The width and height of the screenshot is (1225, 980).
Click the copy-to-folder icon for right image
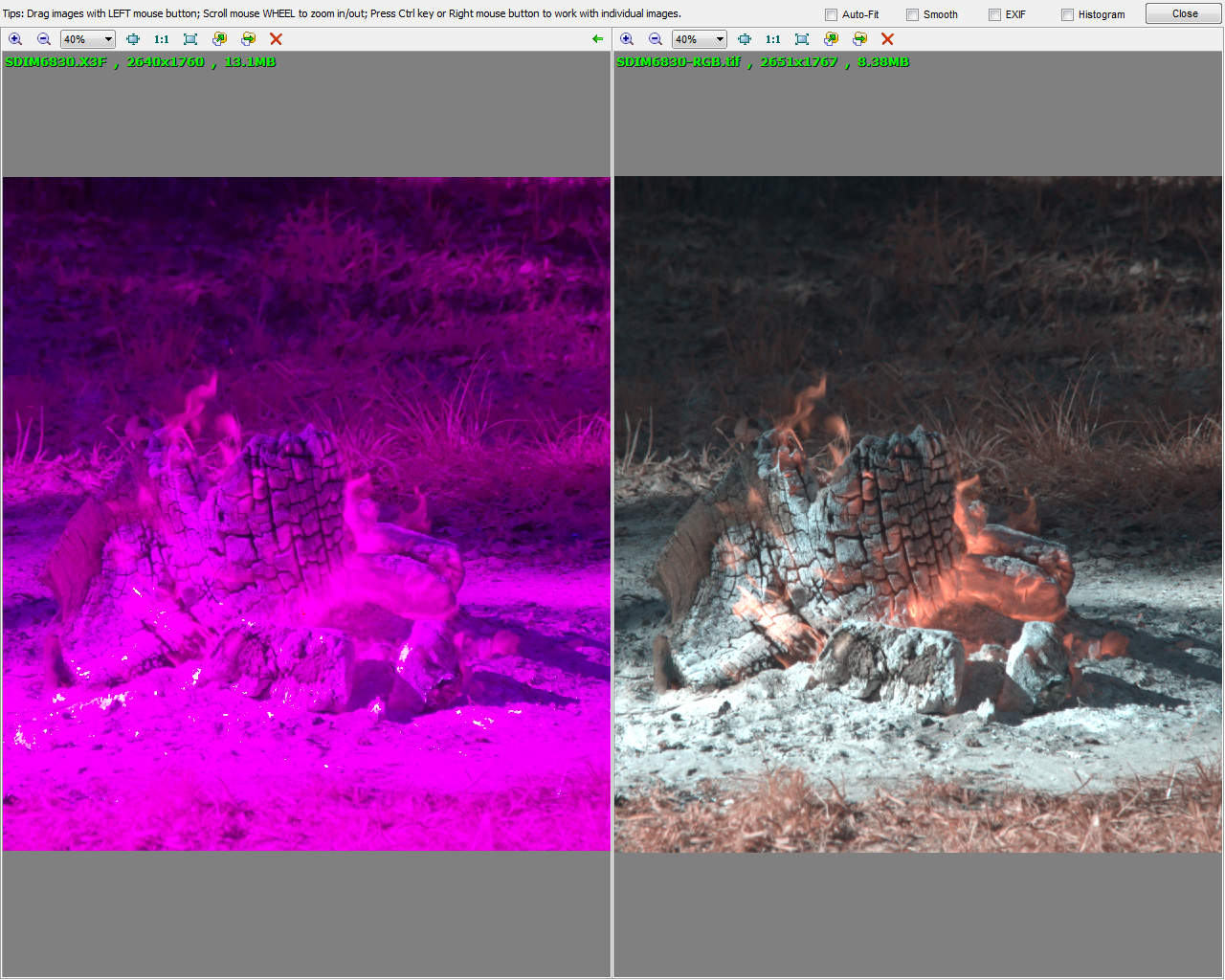pyautogui.click(x=831, y=39)
